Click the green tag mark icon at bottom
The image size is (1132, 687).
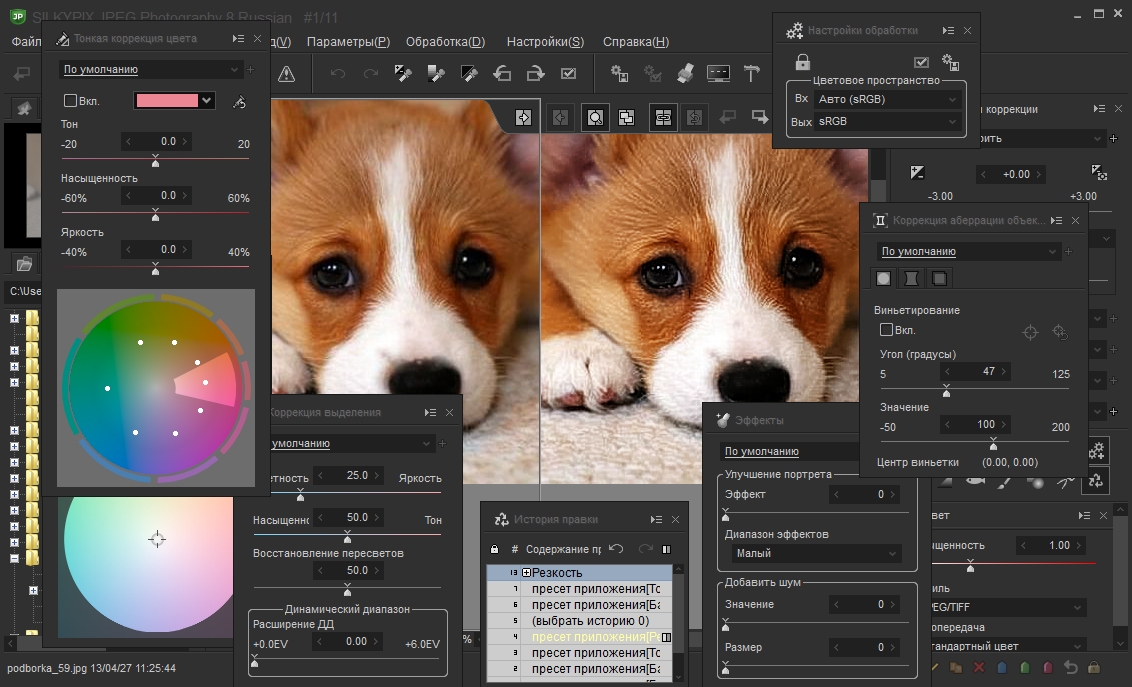[1025, 668]
